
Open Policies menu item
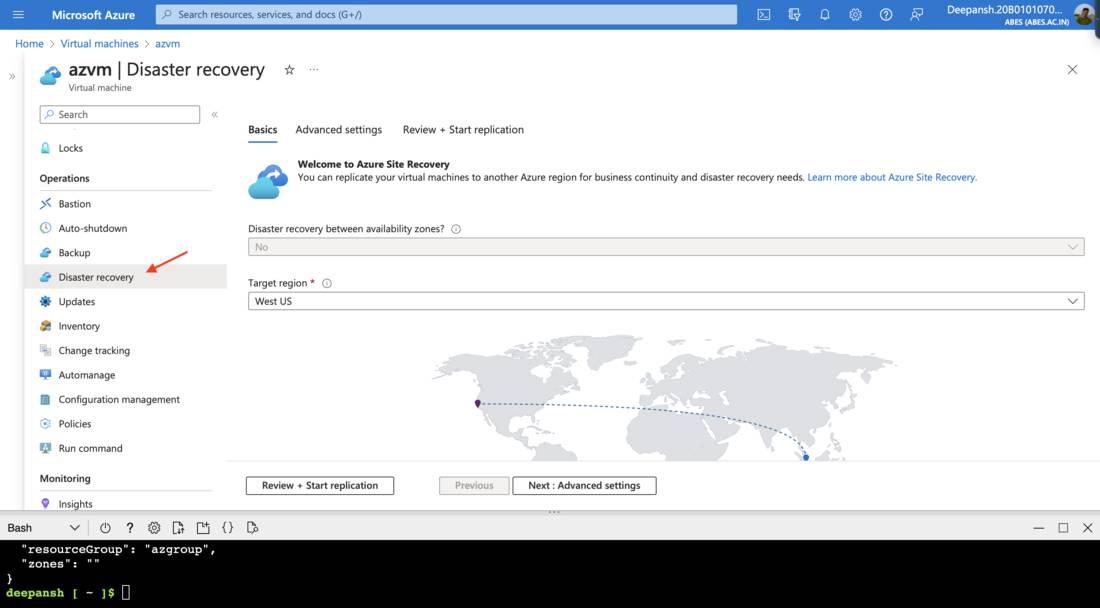pyautogui.click(x=75, y=424)
